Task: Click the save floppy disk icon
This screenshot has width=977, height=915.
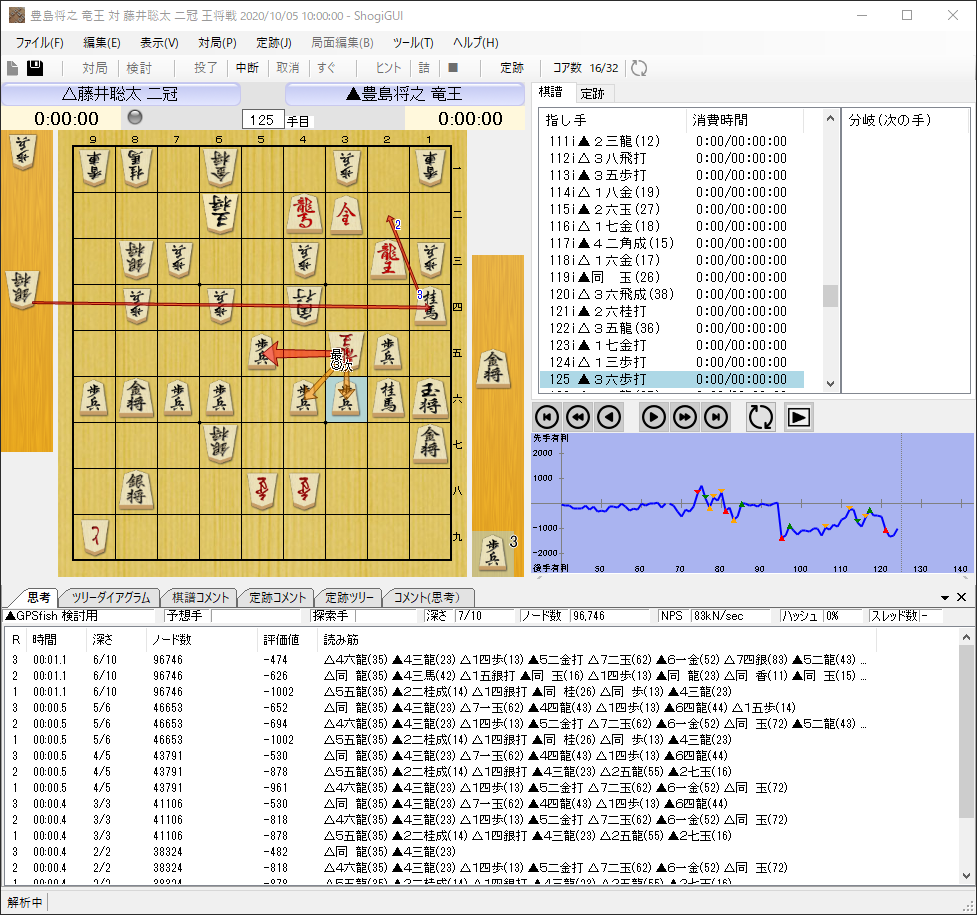Action: 35,68
